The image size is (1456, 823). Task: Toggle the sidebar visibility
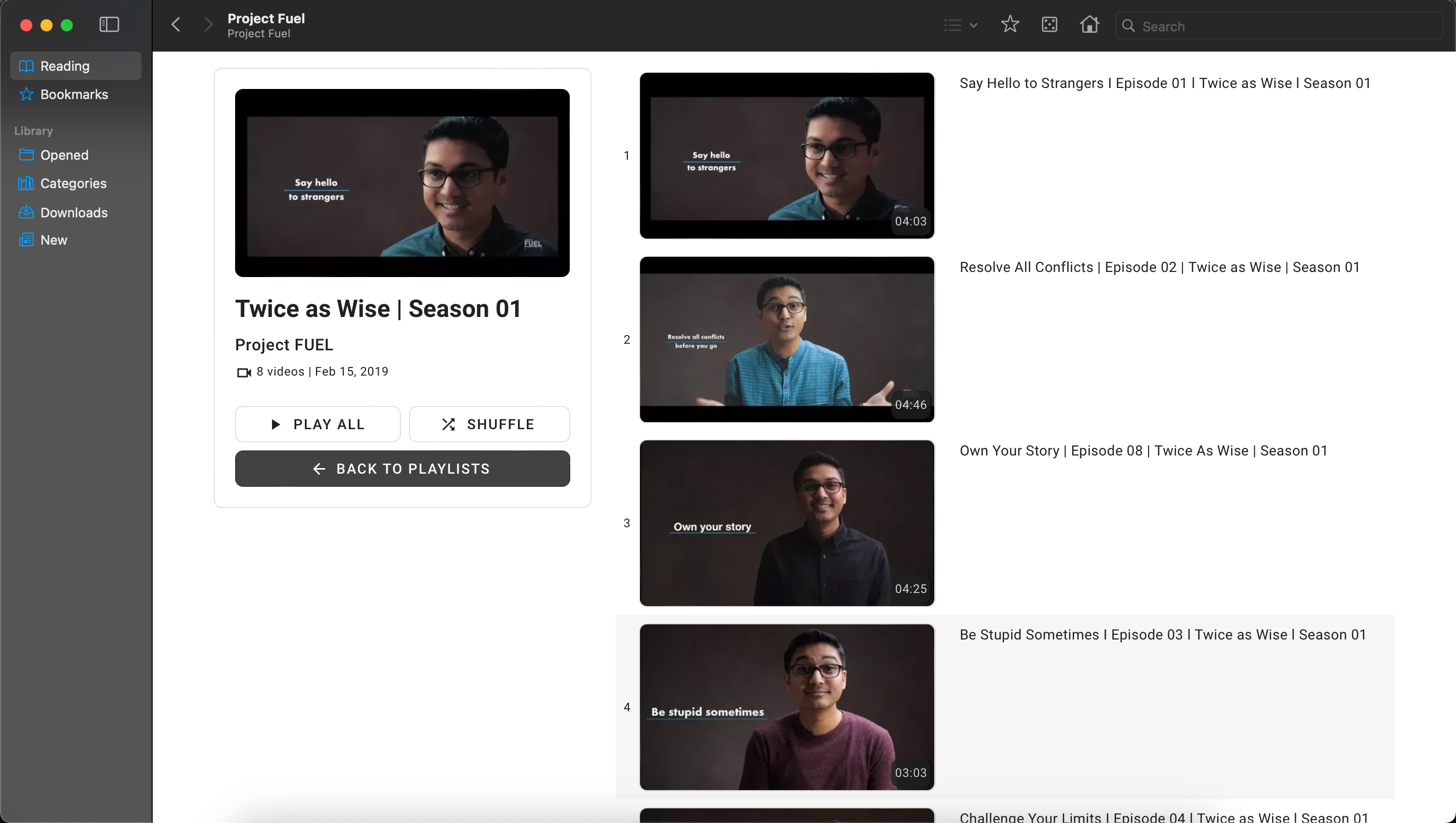(x=109, y=24)
